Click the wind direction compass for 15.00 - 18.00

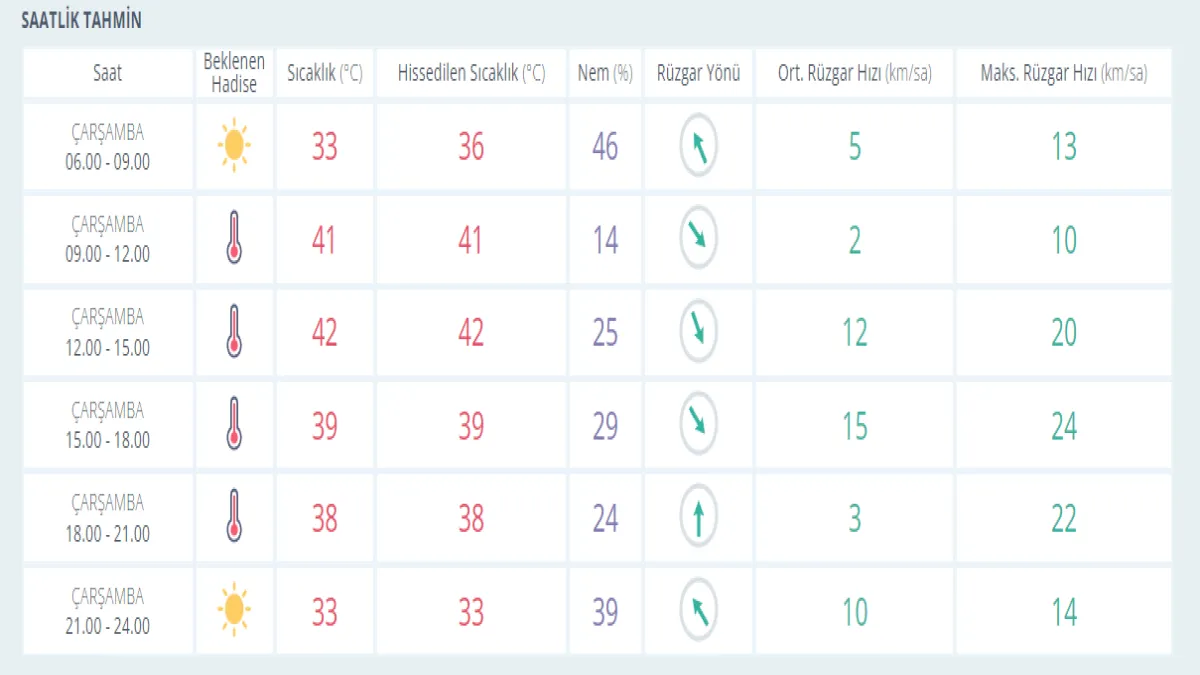point(699,425)
